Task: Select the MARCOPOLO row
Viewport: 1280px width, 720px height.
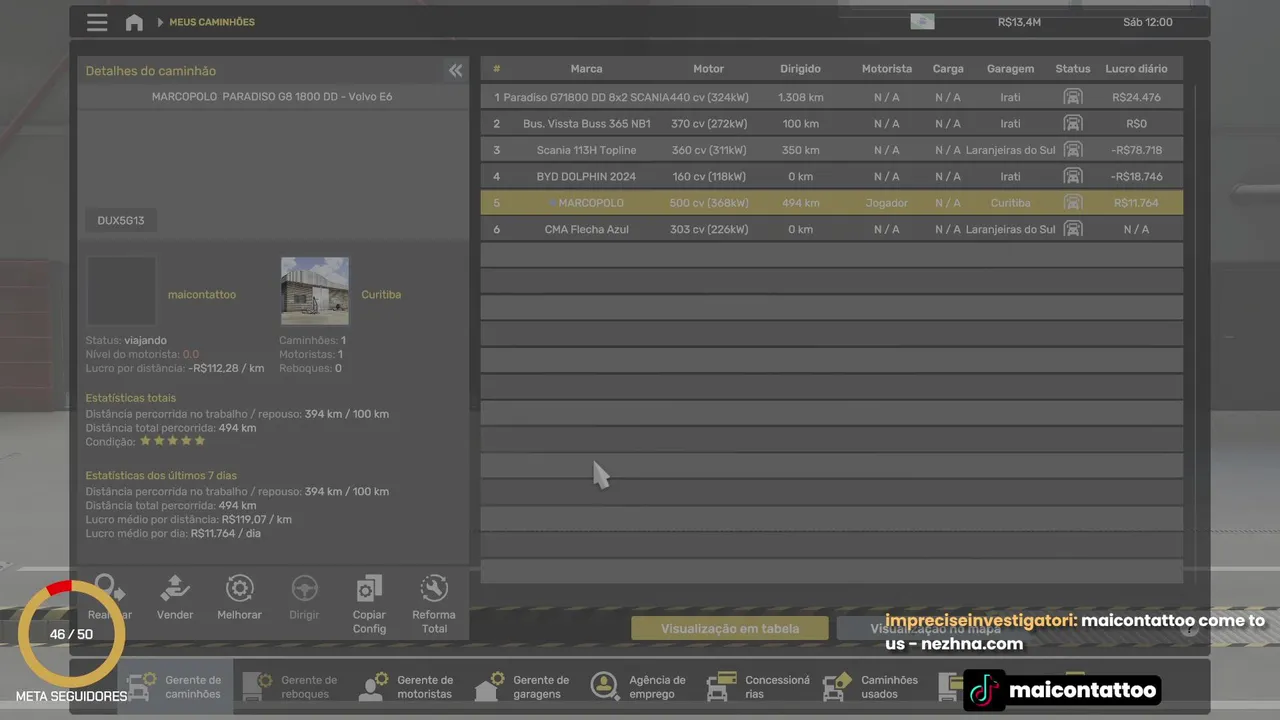Action: 831,203
